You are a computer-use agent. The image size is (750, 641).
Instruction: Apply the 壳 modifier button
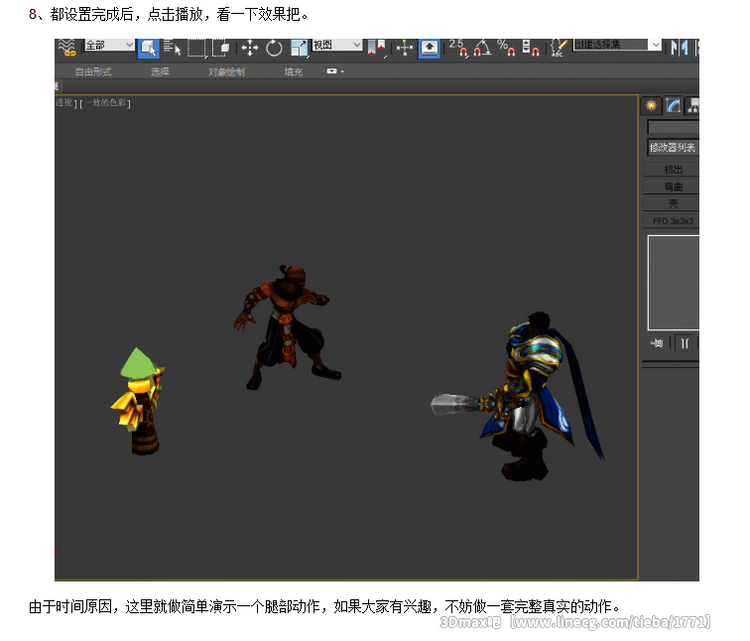[672, 204]
